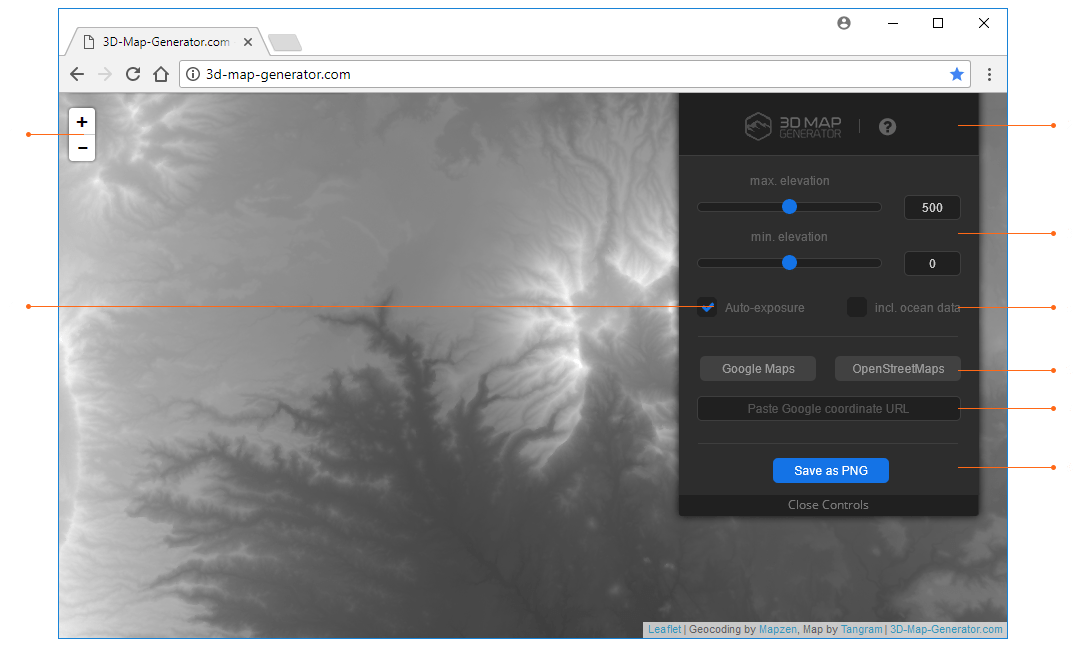Reload the page
1090x649 pixels.
click(x=133, y=74)
